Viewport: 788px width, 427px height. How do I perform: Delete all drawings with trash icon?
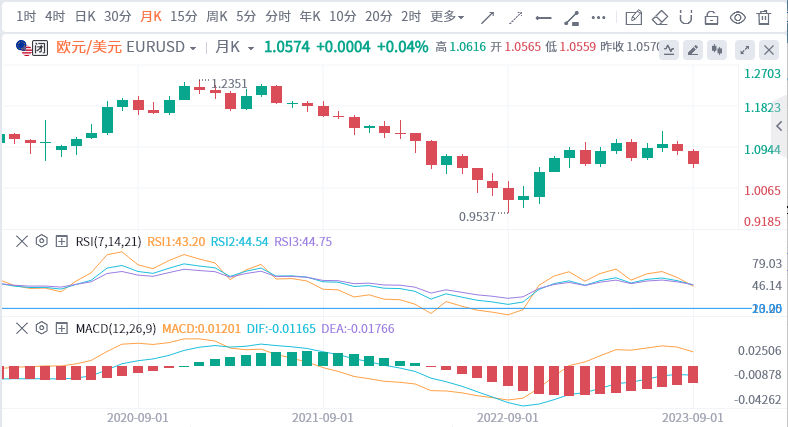764,18
